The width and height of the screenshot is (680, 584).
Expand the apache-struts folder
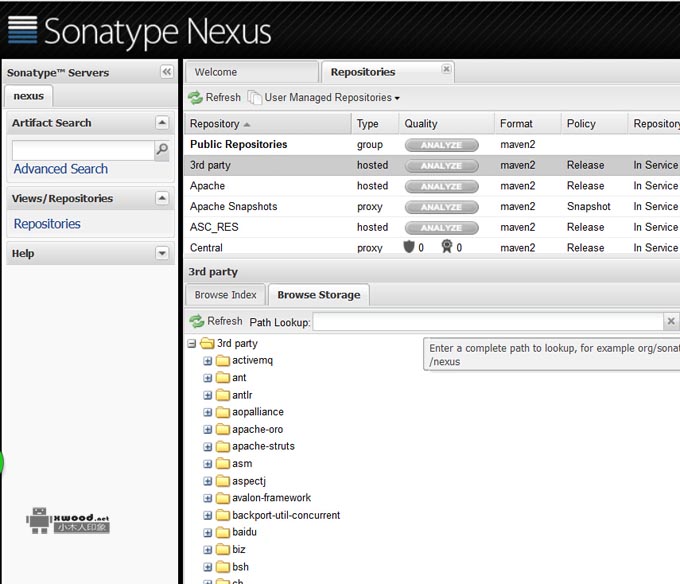click(208, 447)
